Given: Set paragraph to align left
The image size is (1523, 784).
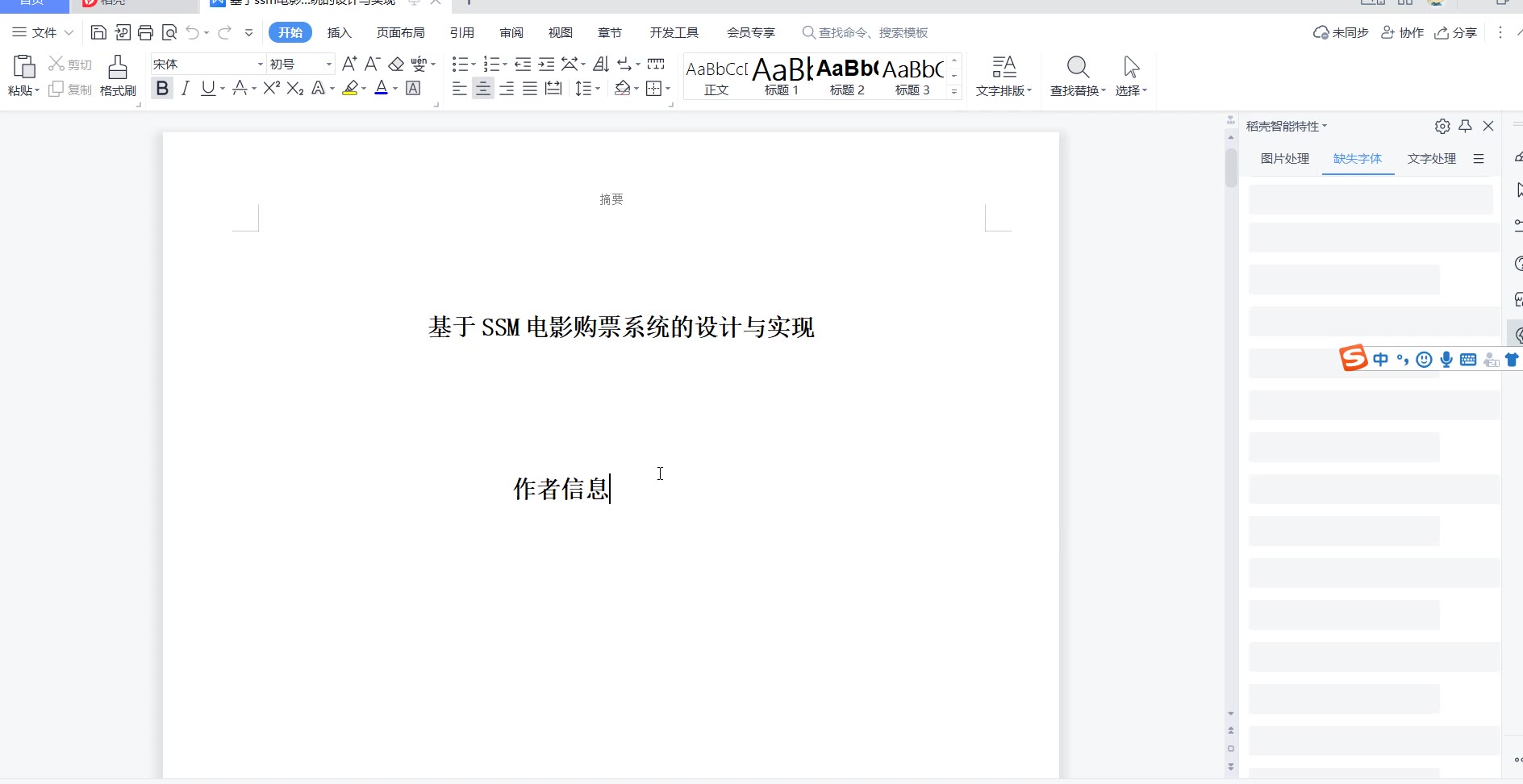Looking at the screenshot, I should click(x=460, y=88).
